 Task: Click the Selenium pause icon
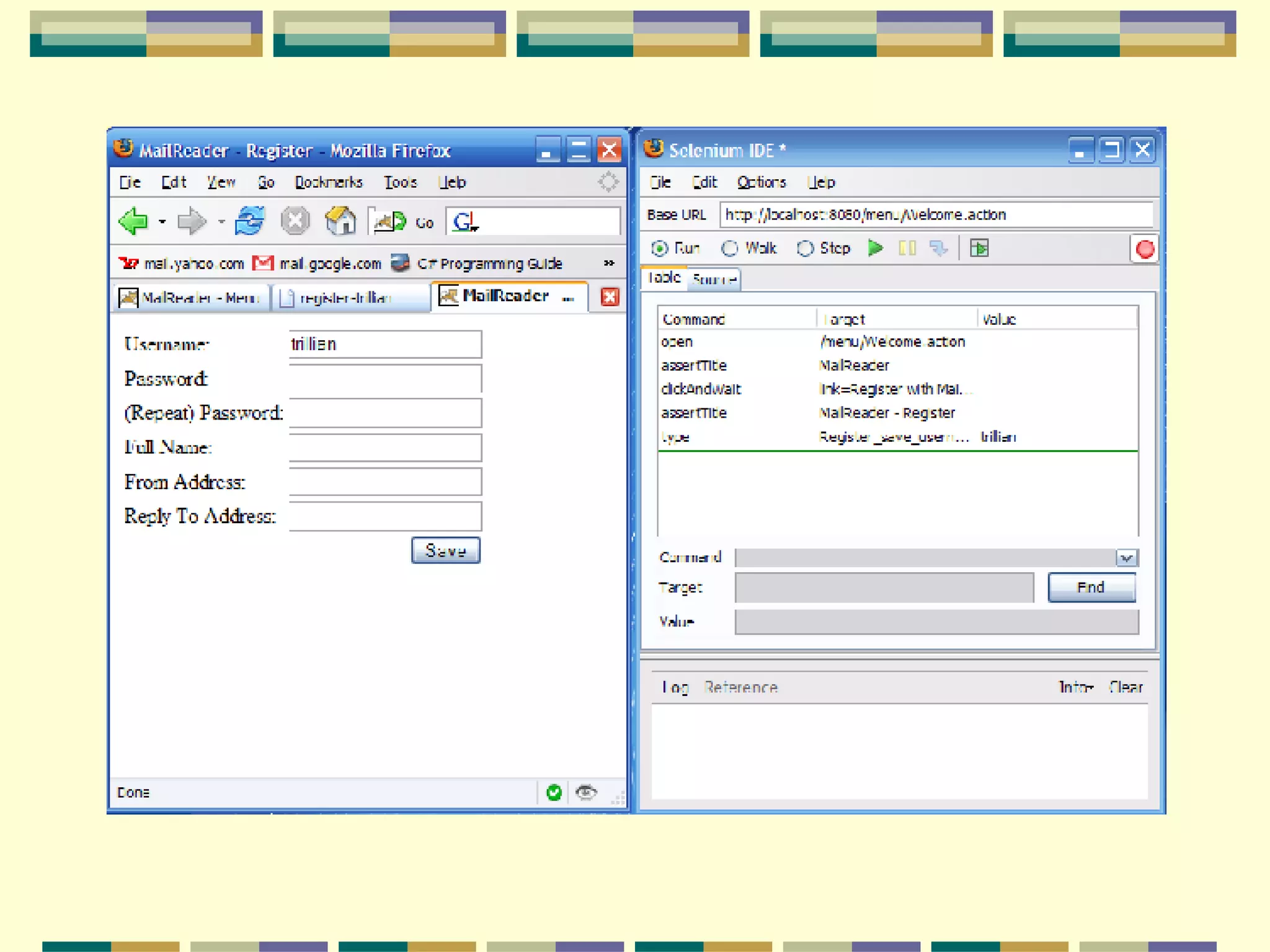(x=907, y=249)
